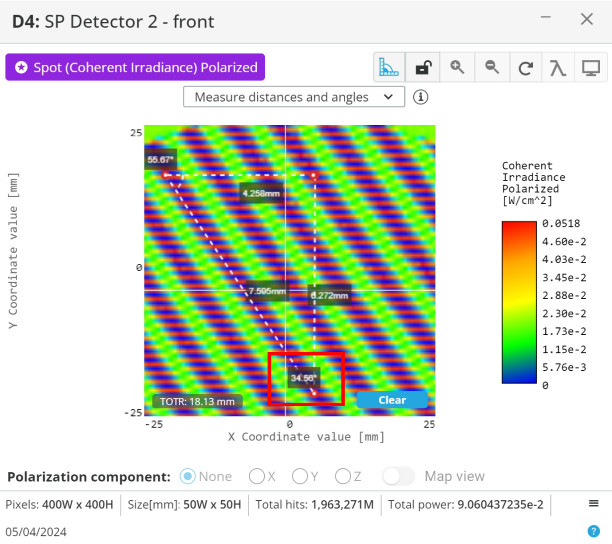This screenshot has height=544, width=612.
Task: Click the bottom measurement point marker
Action: click(x=314, y=393)
